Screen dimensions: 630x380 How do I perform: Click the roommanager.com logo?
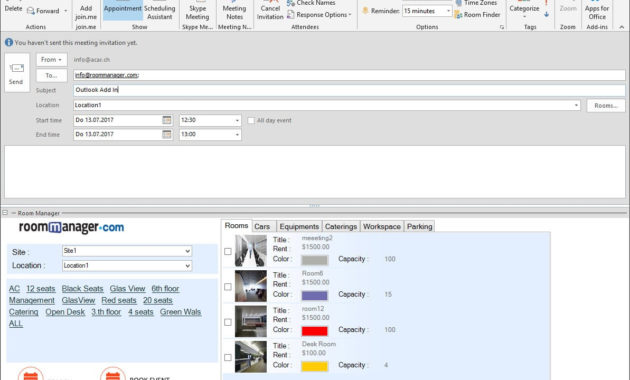coord(72,227)
